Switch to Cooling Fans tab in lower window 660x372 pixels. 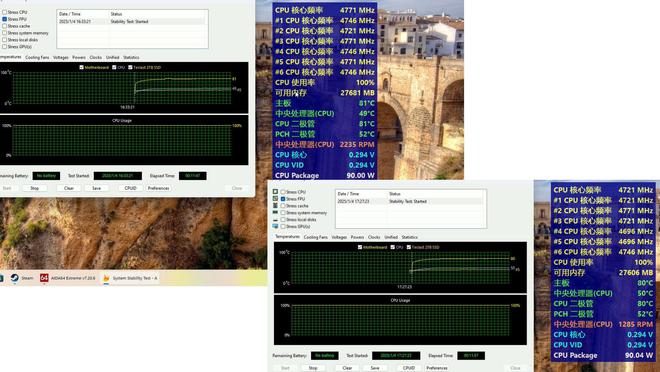(x=315, y=237)
